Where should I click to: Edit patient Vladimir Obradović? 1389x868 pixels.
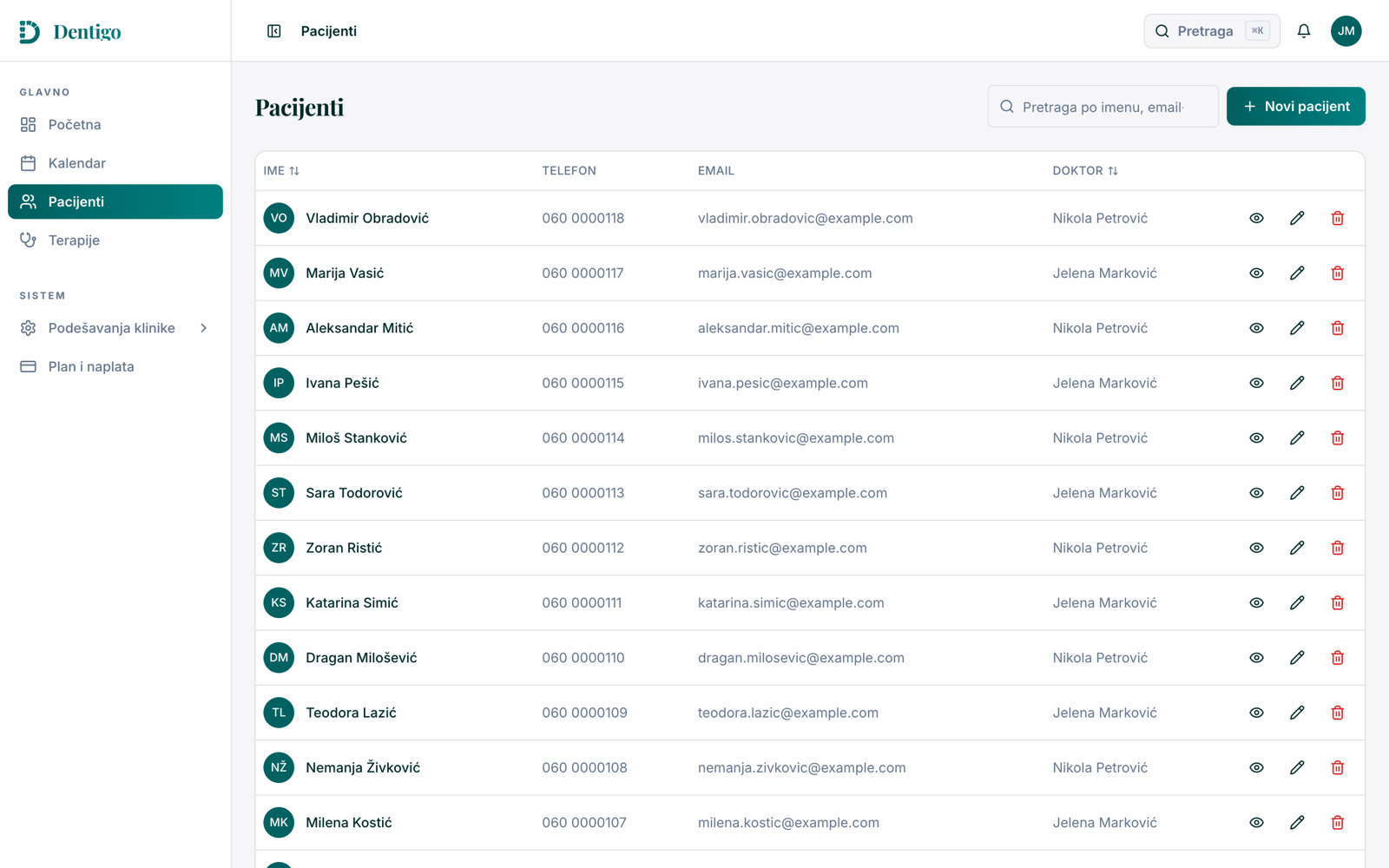pos(1297,218)
